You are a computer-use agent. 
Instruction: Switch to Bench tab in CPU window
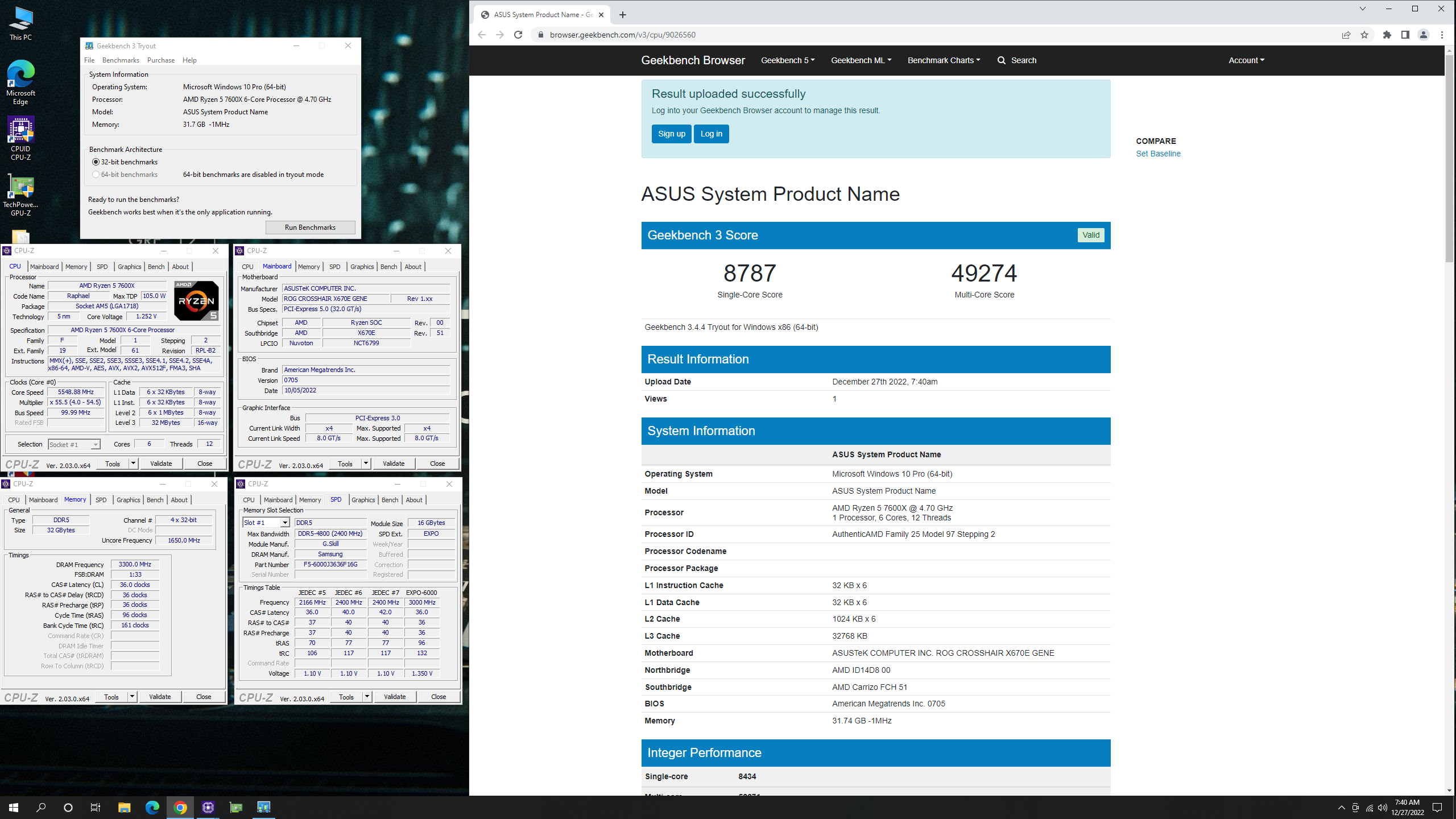(156, 267)
